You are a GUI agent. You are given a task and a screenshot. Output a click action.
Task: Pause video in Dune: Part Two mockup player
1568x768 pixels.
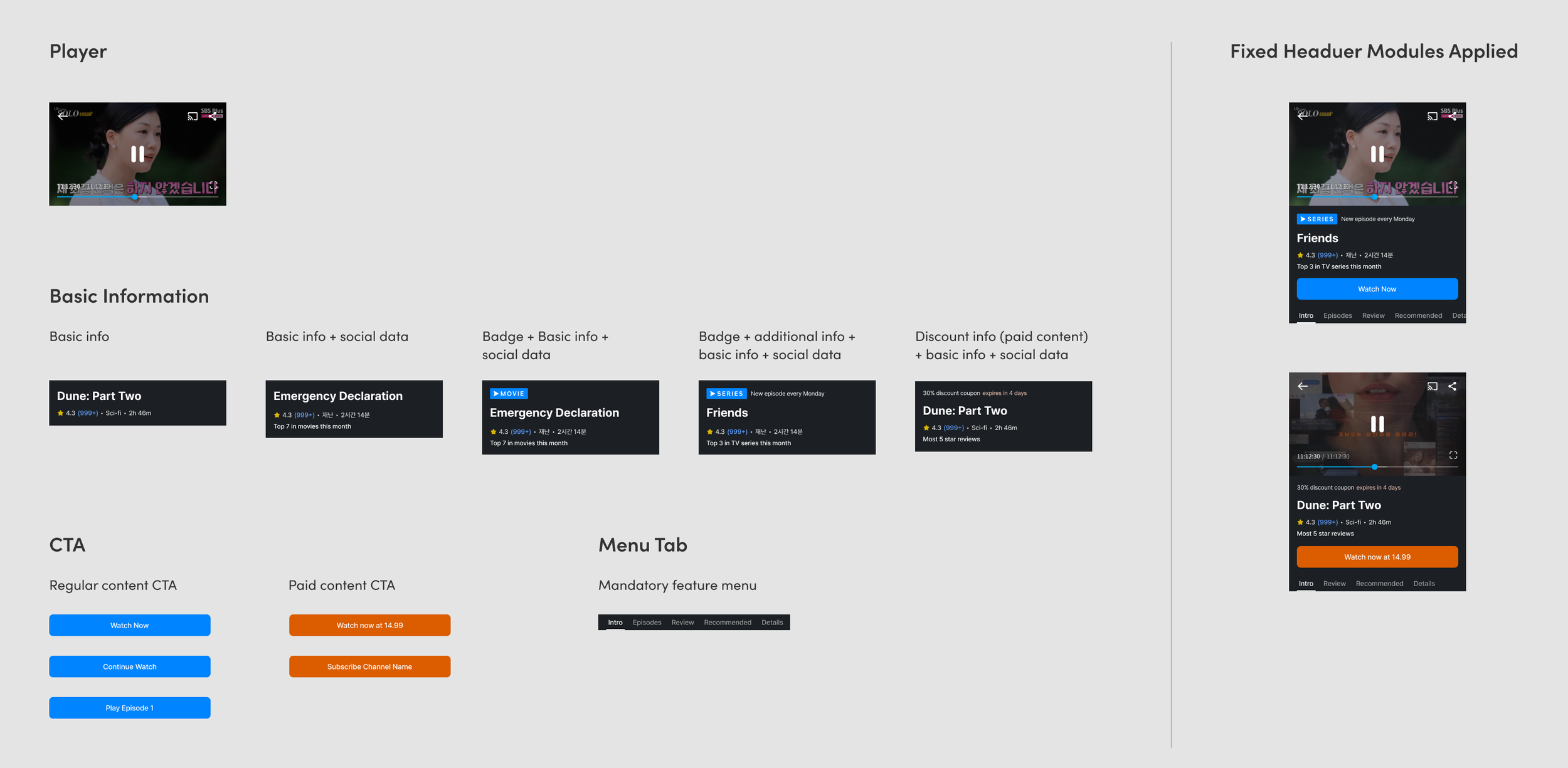coord(1377,424)
